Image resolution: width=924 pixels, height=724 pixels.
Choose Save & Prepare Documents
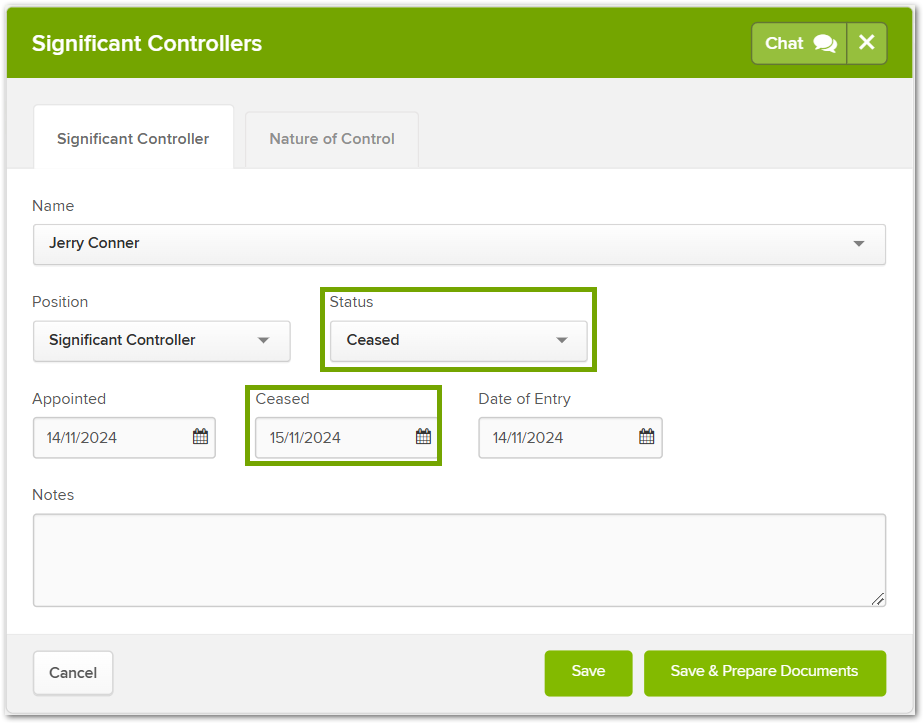click(x=764, y=672)
